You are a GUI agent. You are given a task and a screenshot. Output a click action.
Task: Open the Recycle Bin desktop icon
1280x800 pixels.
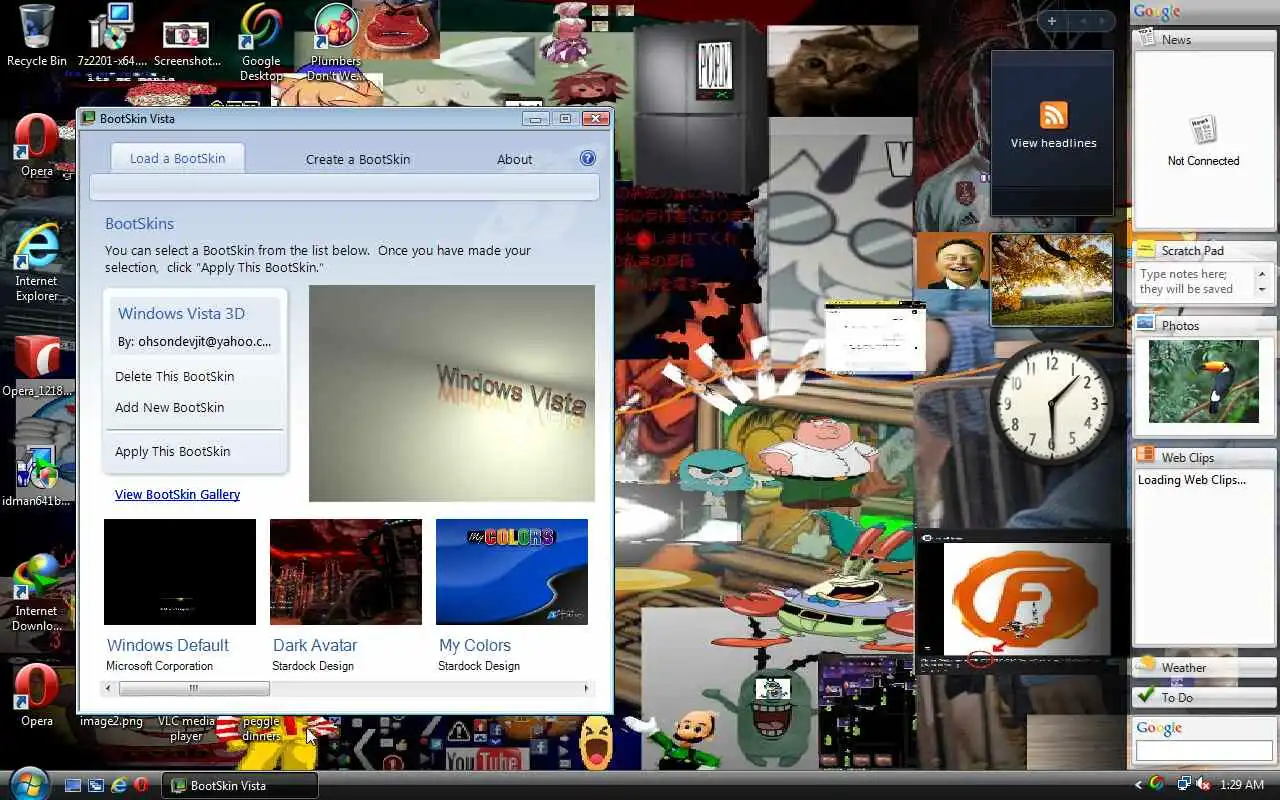tap(36, 35)
